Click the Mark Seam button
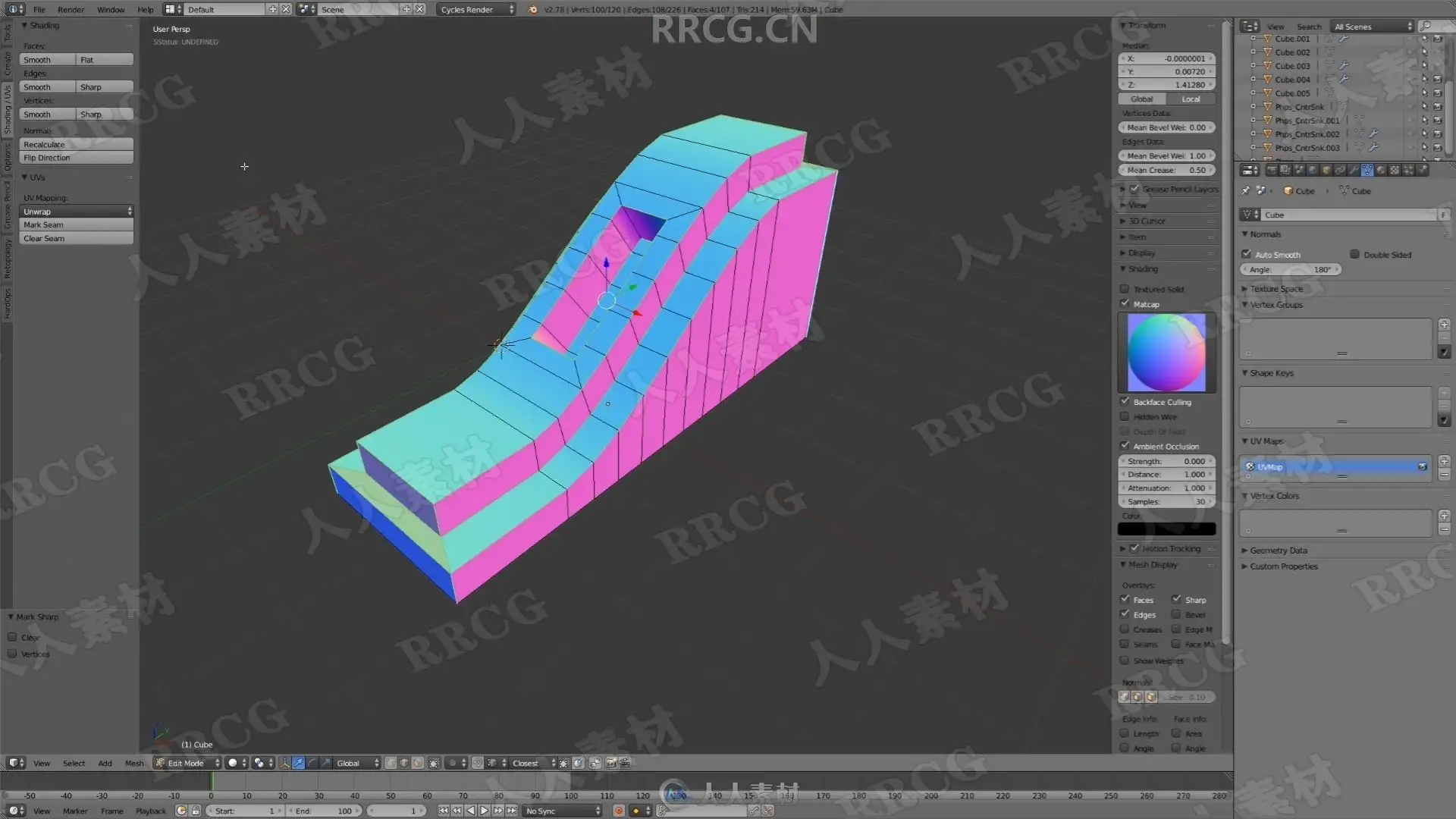This screenshot has height=819, width=1456. (76, 225)
